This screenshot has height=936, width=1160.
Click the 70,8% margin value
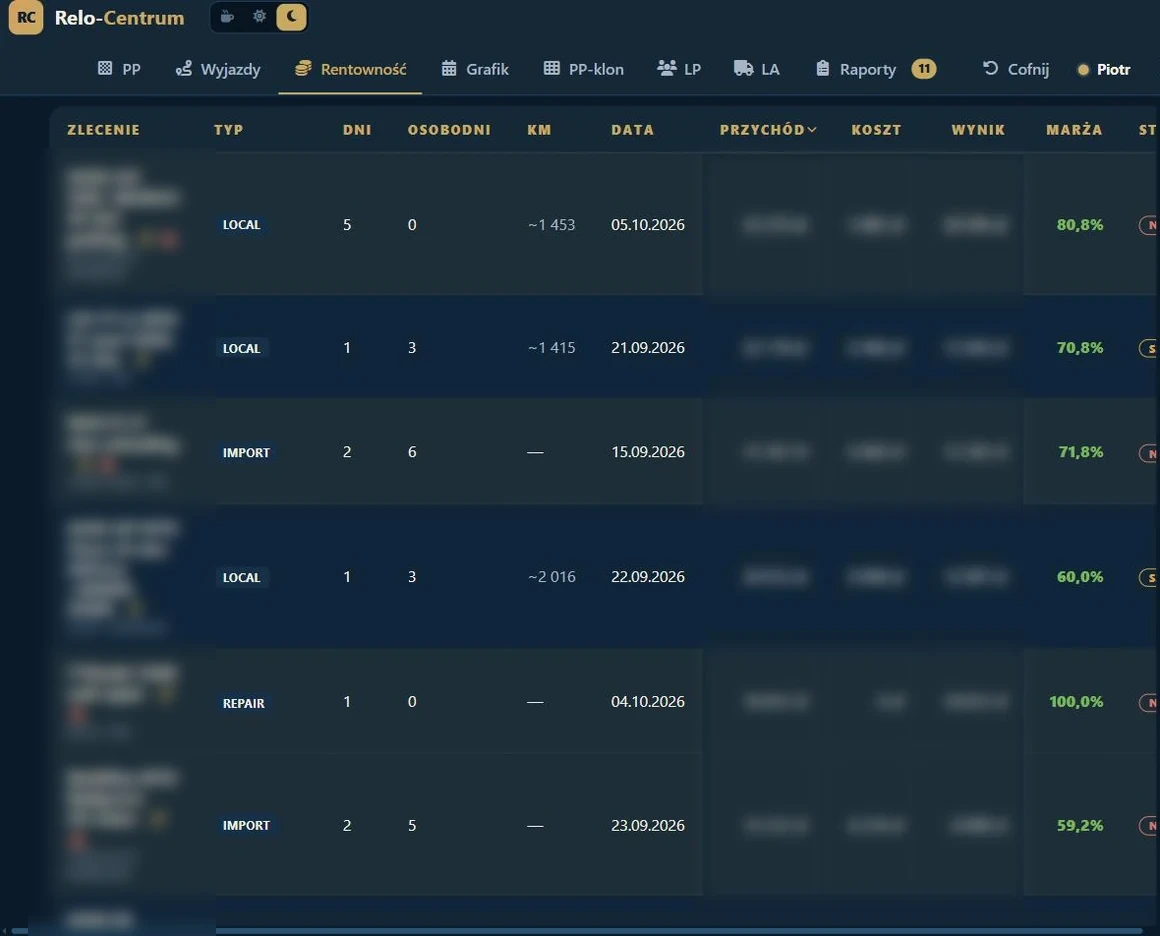click(1079, 348)
